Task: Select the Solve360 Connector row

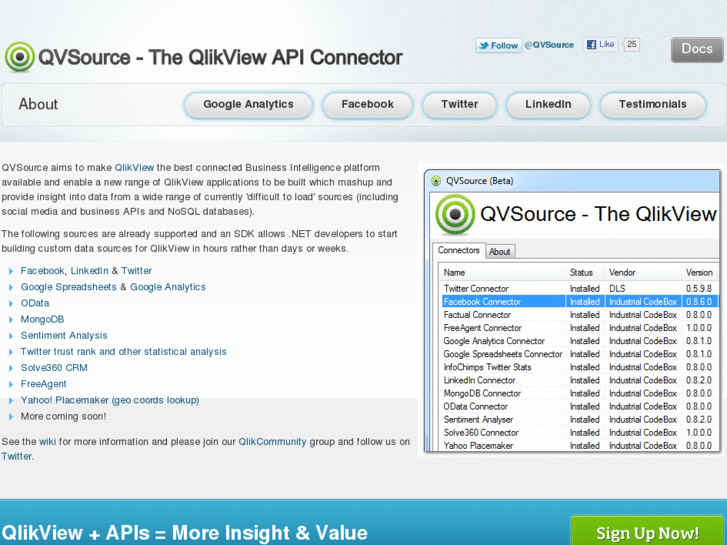Action: [x=579, y=432]
